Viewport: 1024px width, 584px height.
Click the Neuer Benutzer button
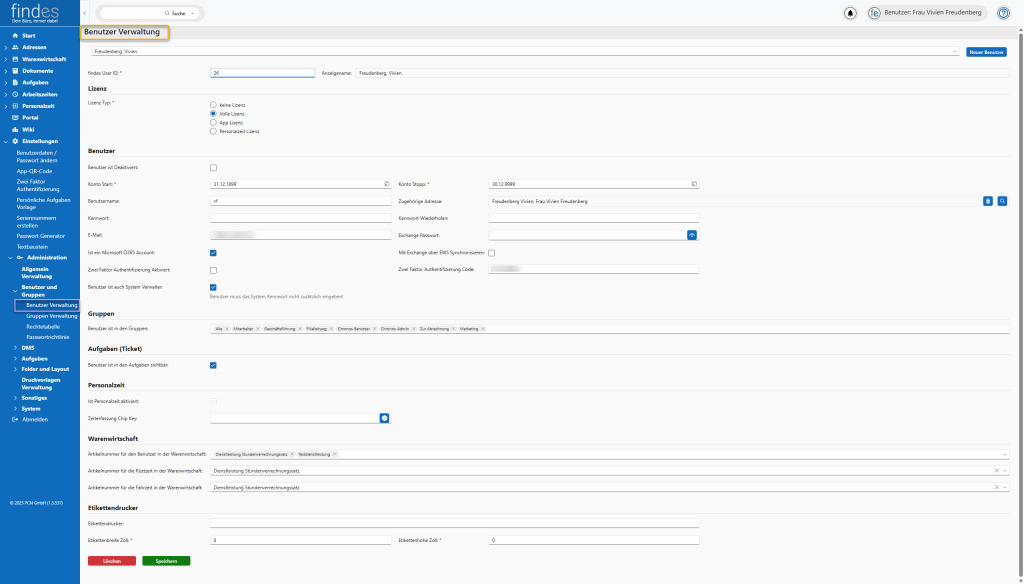pos(986,51)
